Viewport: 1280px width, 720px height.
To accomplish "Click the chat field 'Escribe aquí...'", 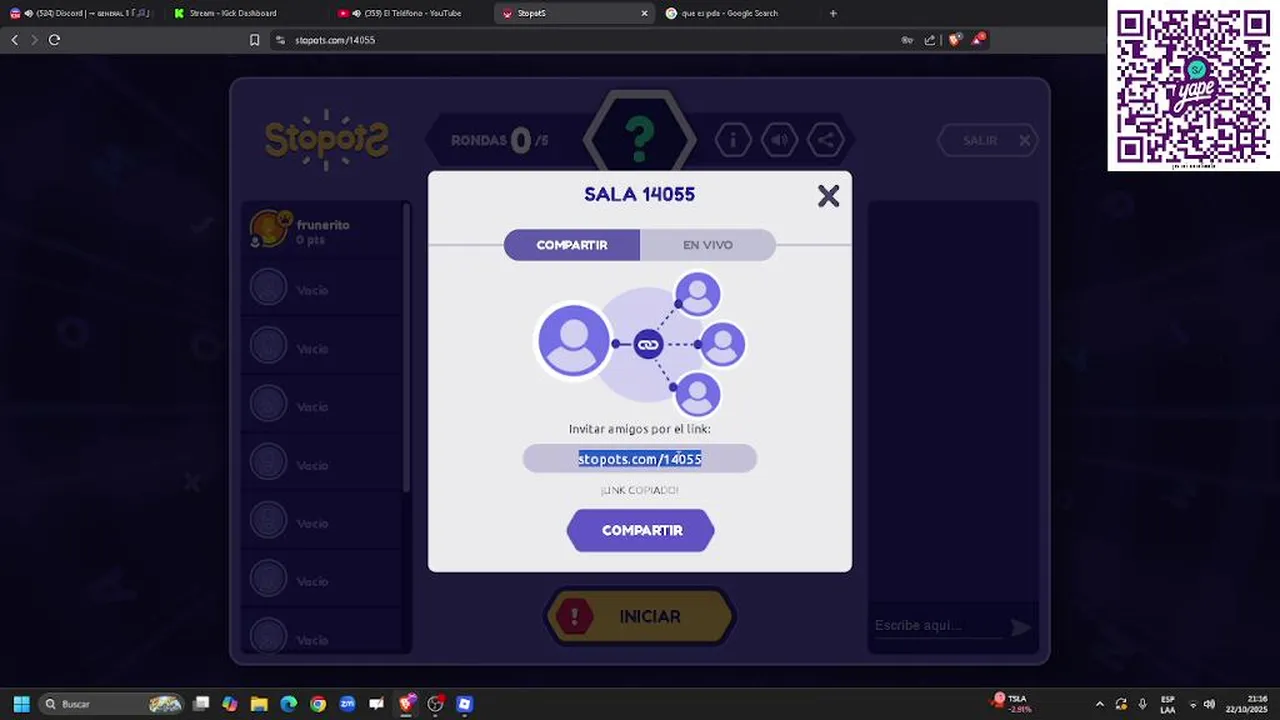I will tap(937, 626).
